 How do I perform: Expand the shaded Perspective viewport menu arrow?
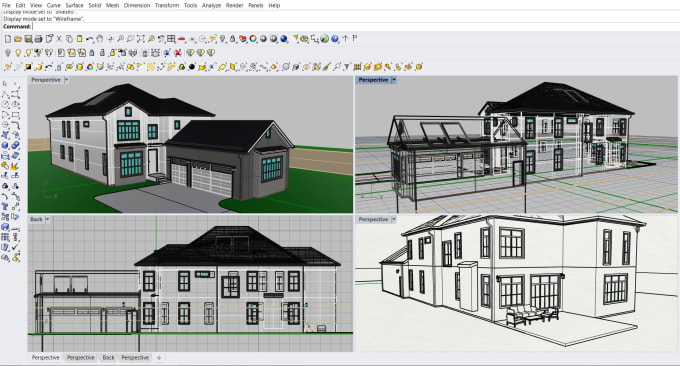tap(66, 80)
